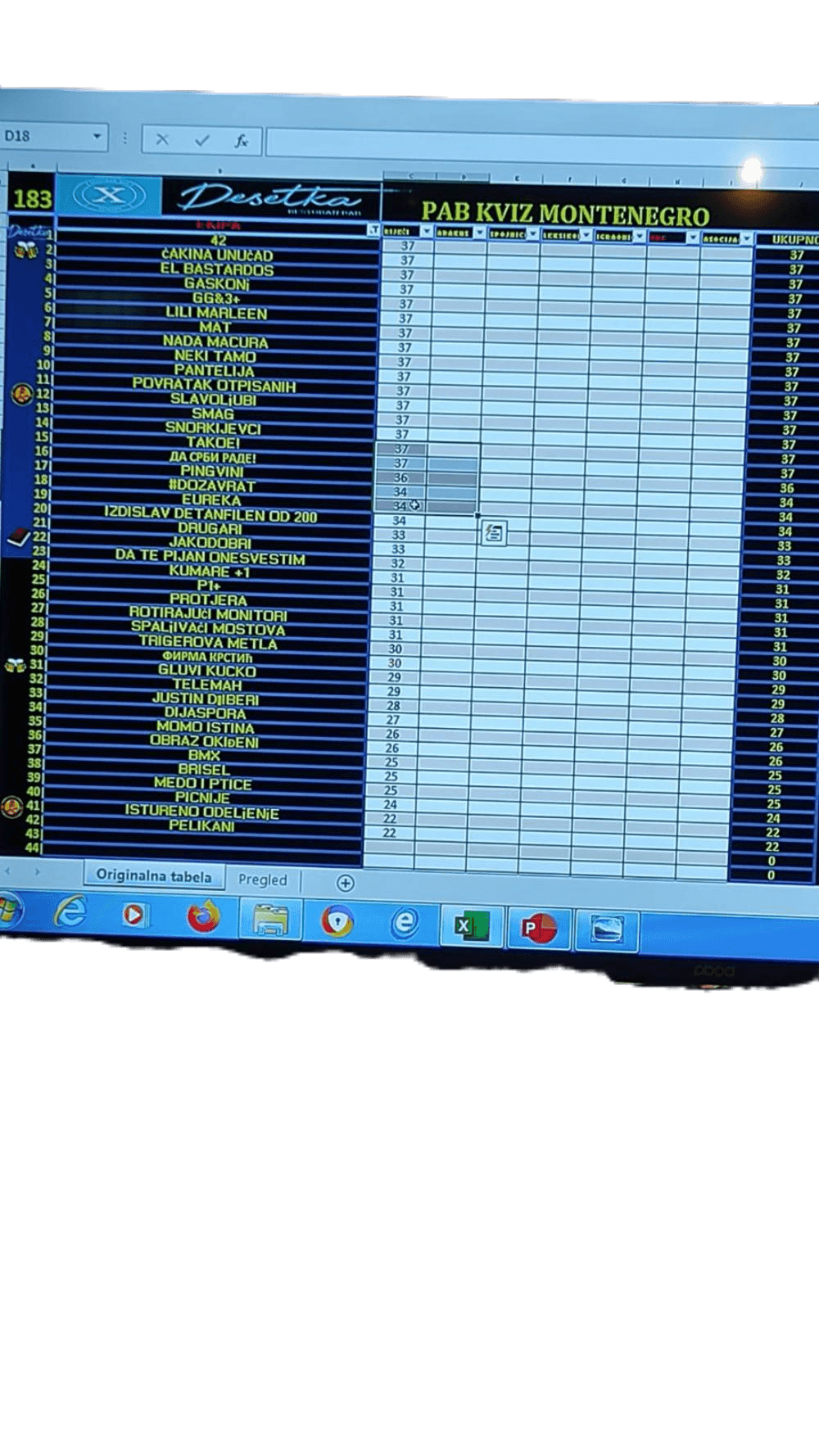
Task: Switch to the Pregled sheet tab
Action: 262,879
